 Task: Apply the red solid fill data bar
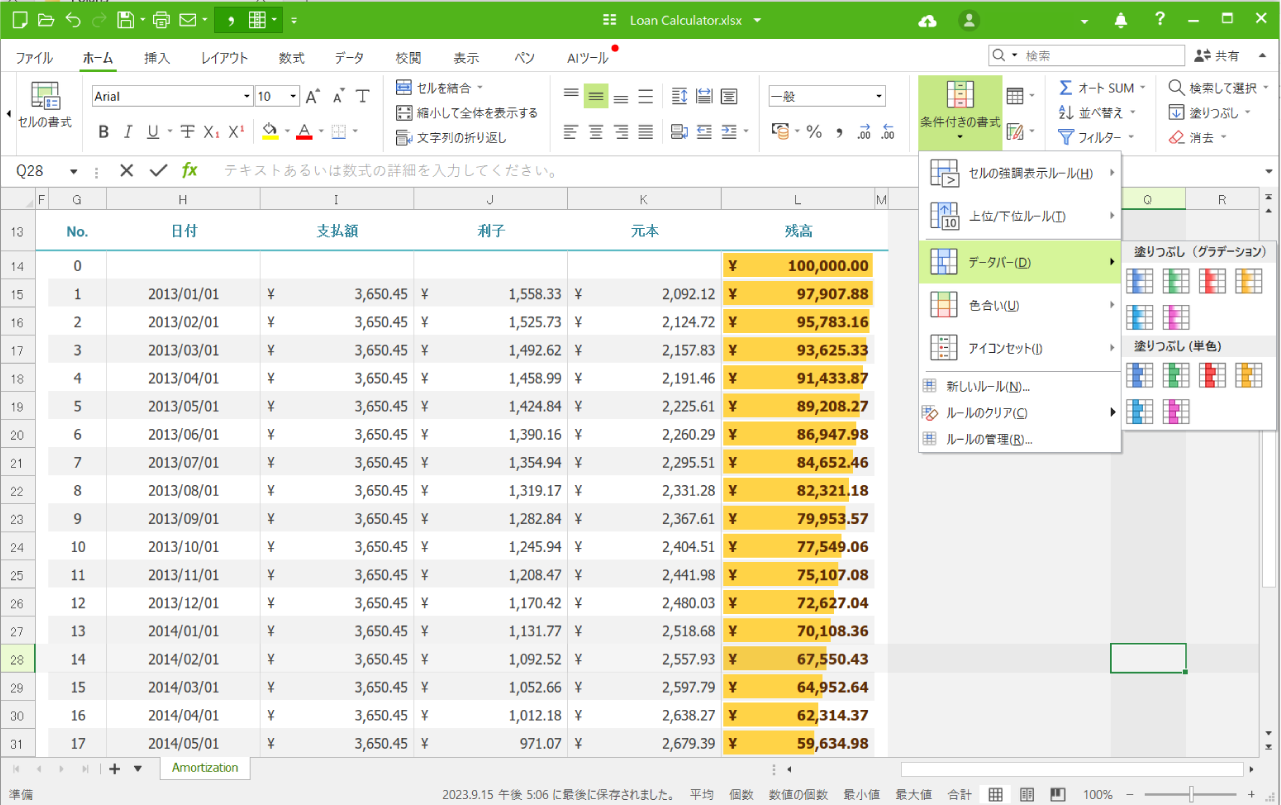click(1212, 375)
